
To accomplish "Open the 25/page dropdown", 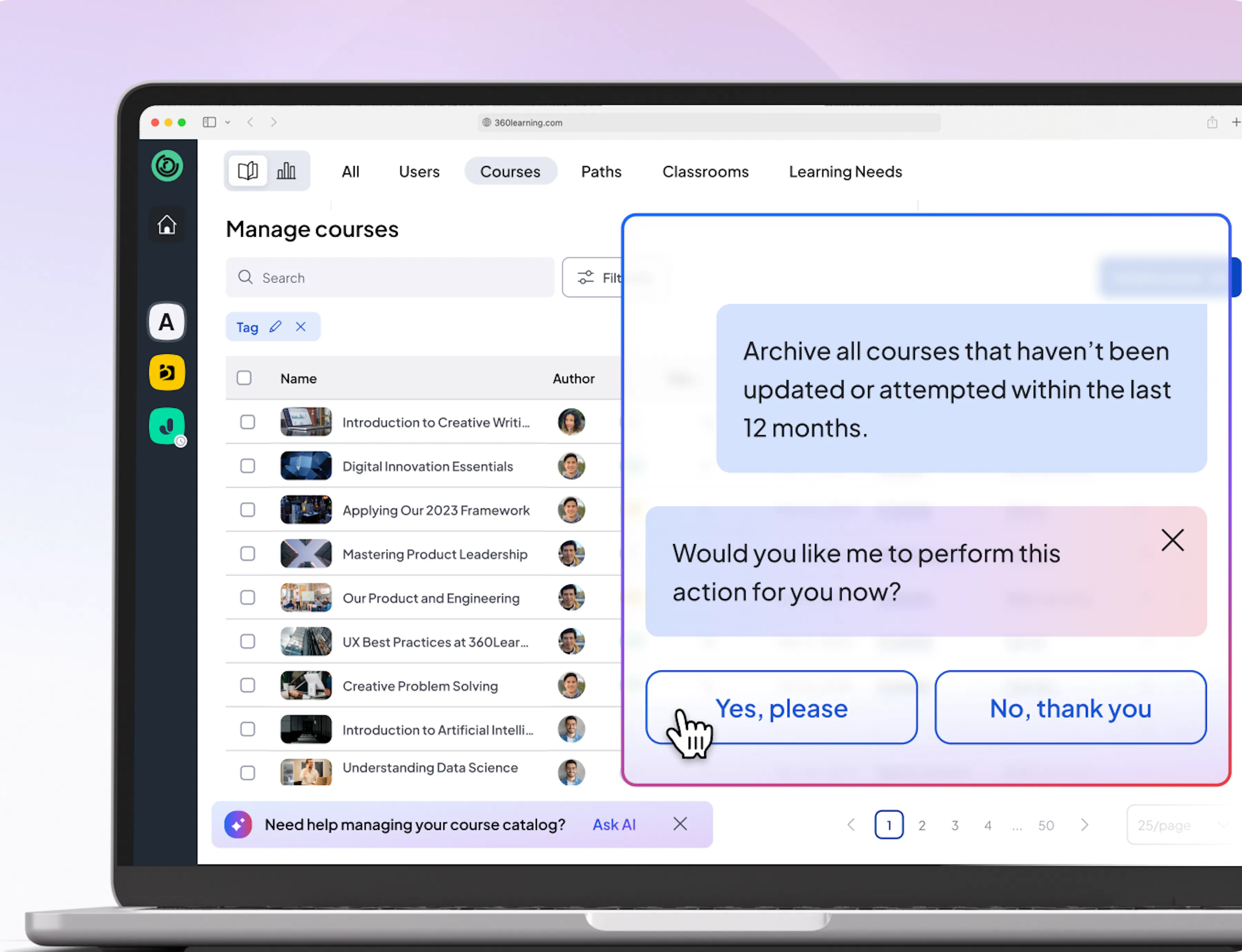I will (1182, 825).
